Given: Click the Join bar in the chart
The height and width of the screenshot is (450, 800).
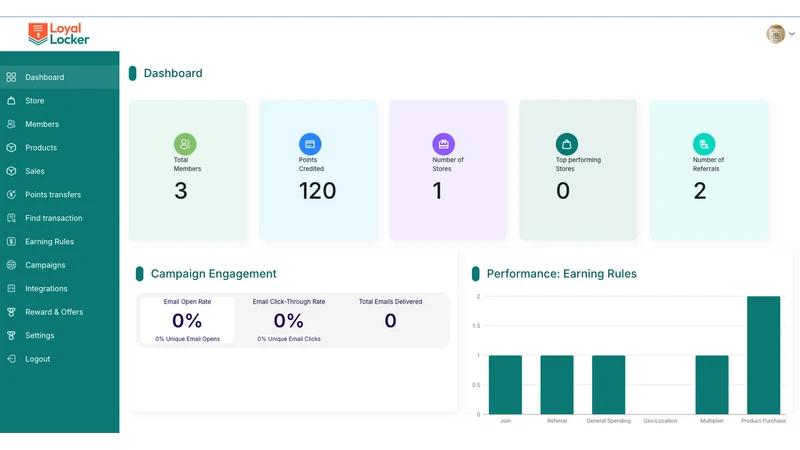Looking at the screenshot, I should (x=505, y=385).
